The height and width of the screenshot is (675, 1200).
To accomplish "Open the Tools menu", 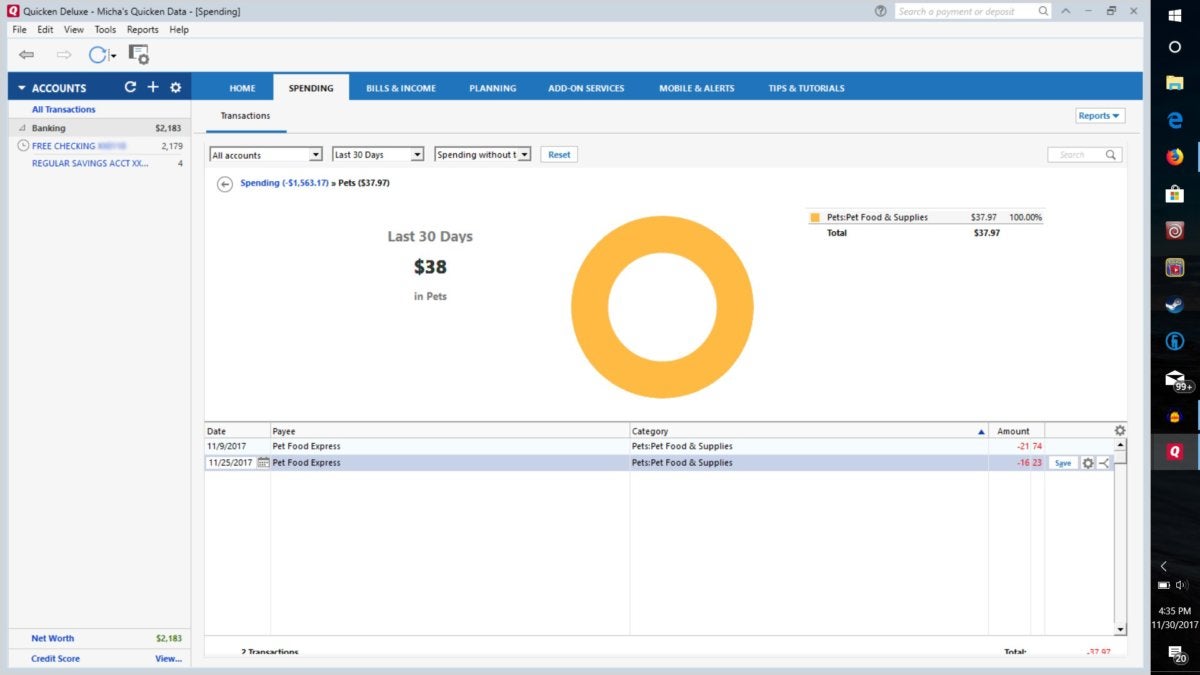I will click(x=105, y=30).
